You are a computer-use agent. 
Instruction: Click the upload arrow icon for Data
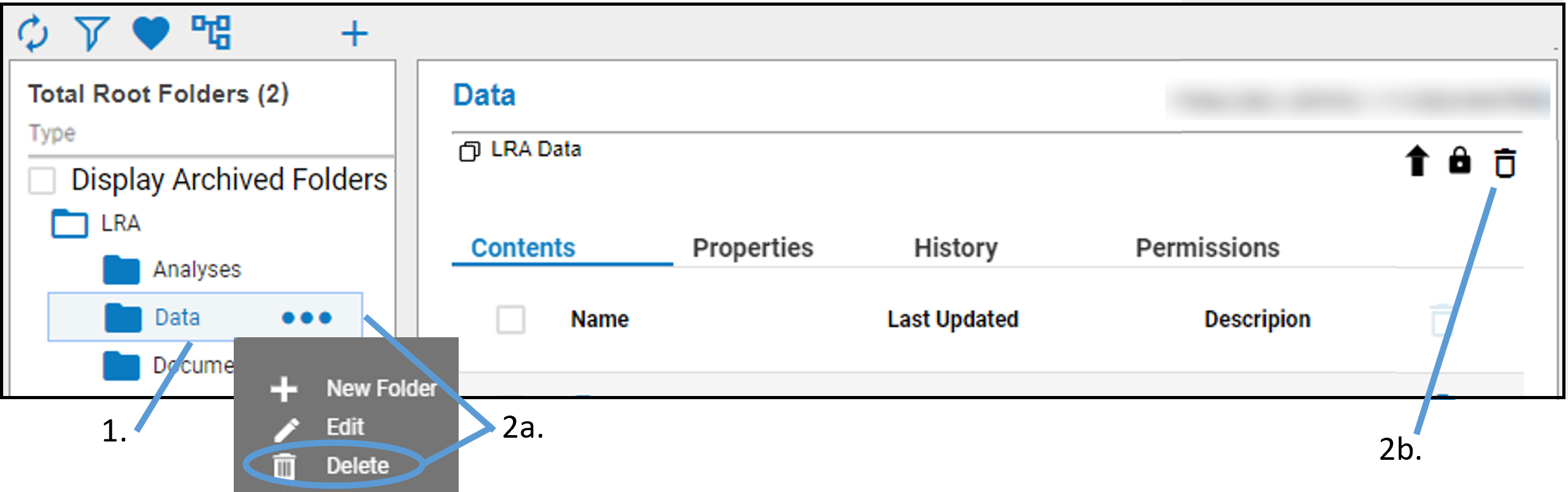[1417, 161]
